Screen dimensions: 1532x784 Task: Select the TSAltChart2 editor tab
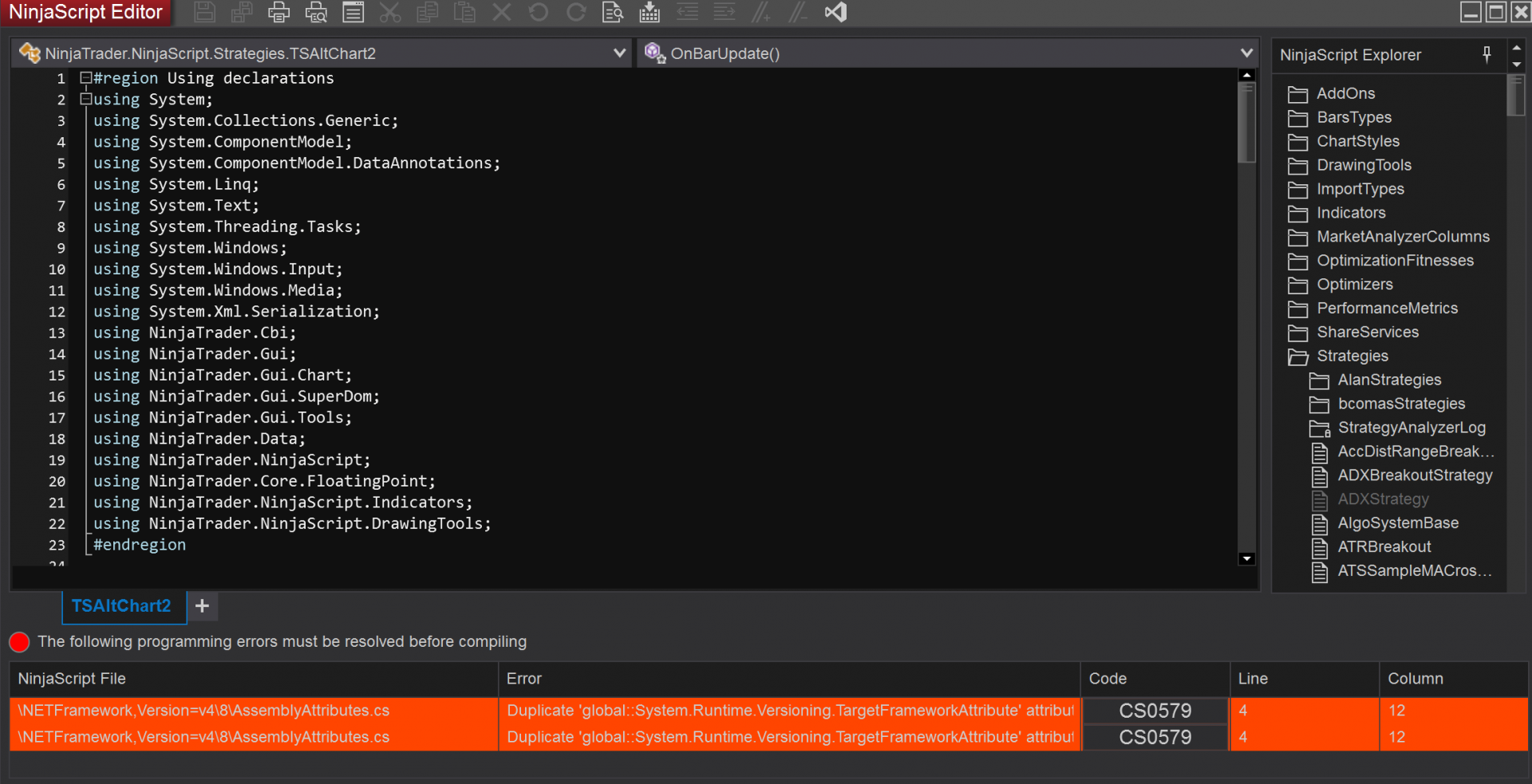[121, 606]
